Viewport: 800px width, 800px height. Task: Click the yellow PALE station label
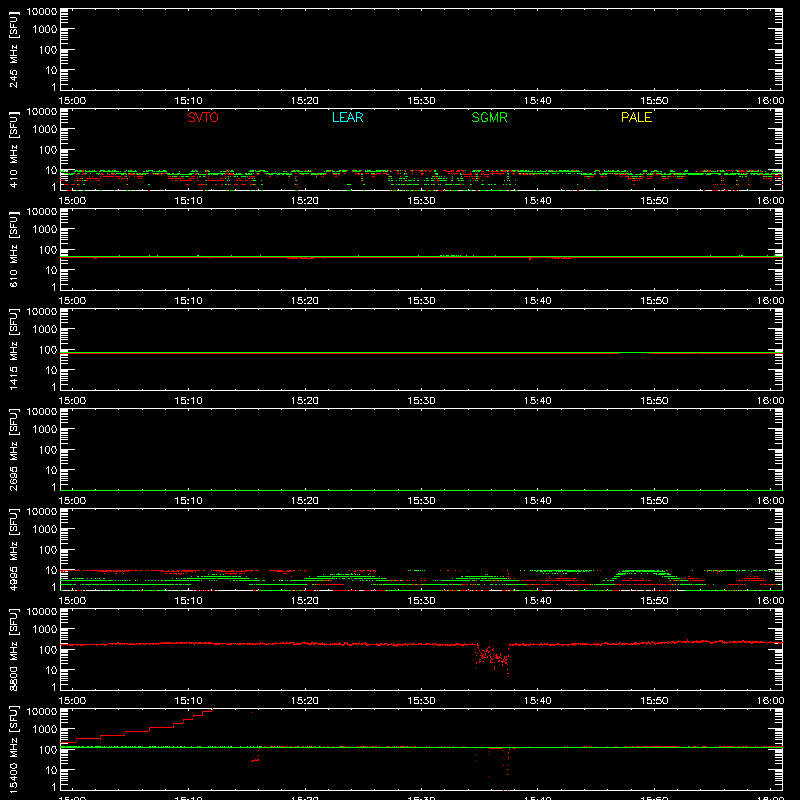click(636, 117)
